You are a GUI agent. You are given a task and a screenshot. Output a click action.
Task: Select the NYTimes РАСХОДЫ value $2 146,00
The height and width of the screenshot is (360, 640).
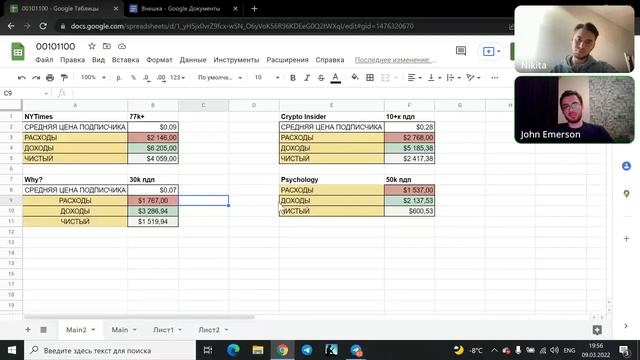(153, 138)
